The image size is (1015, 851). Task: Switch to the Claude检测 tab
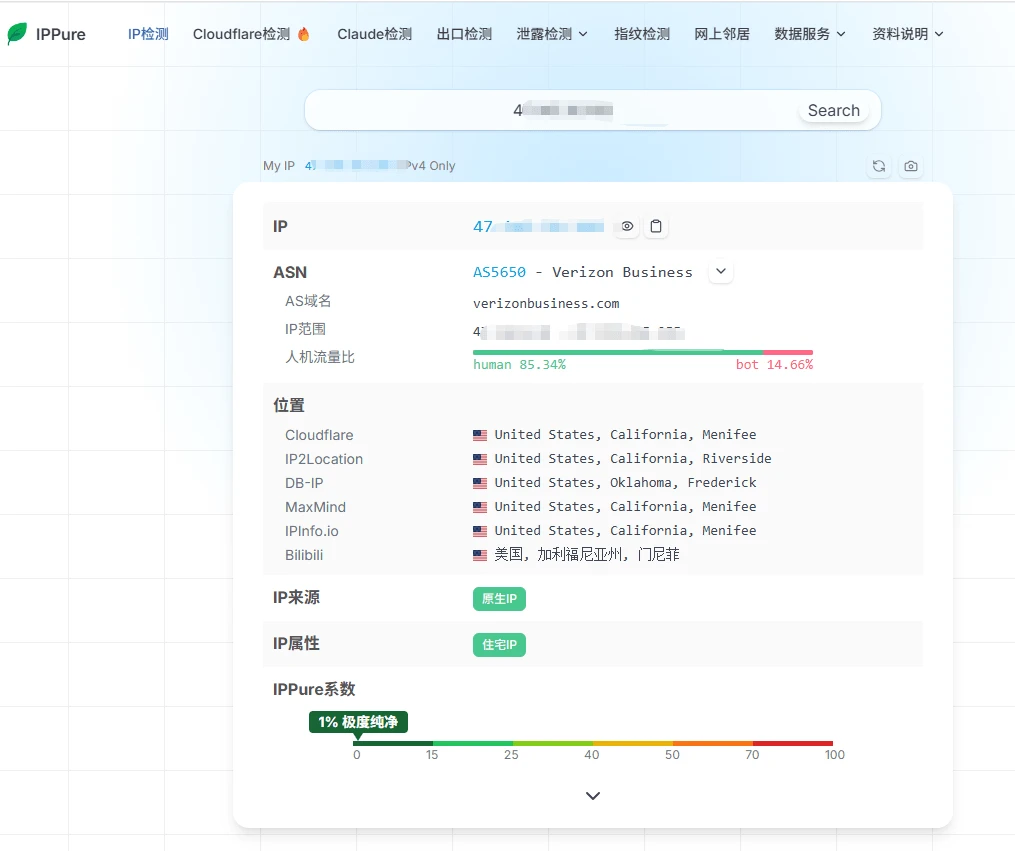tap(374, 34)
